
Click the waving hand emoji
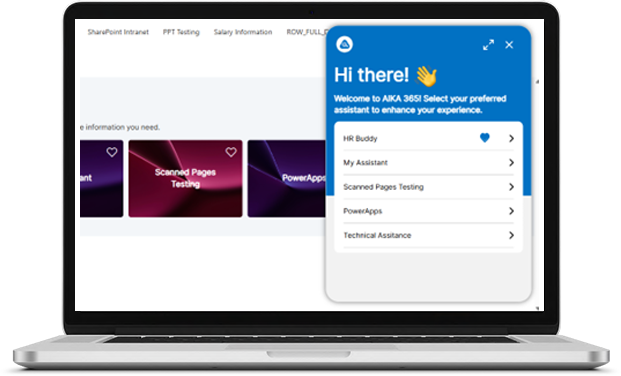[x=426, y=76]
